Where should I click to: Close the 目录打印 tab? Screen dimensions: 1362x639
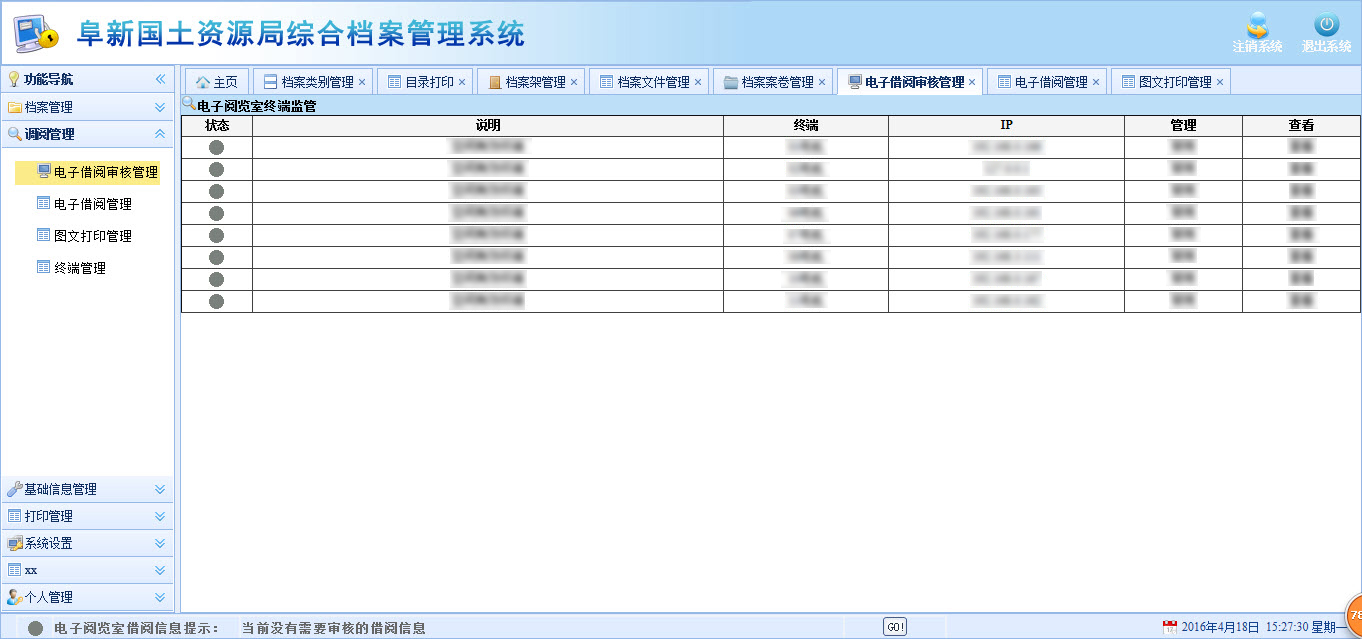click(x=462, y=82)
